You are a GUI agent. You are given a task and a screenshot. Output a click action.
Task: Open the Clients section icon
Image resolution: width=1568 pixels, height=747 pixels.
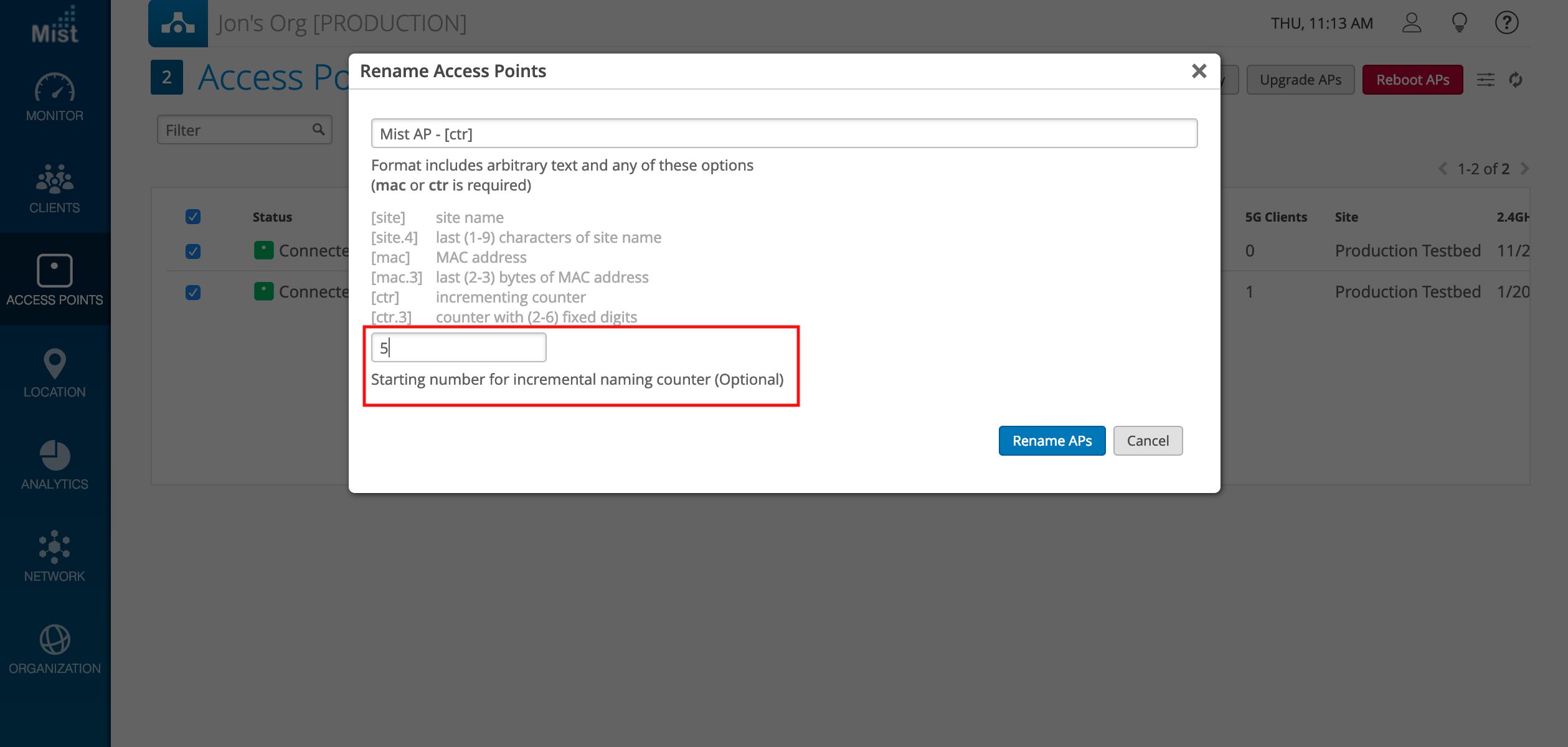click(x=55, y=179)
